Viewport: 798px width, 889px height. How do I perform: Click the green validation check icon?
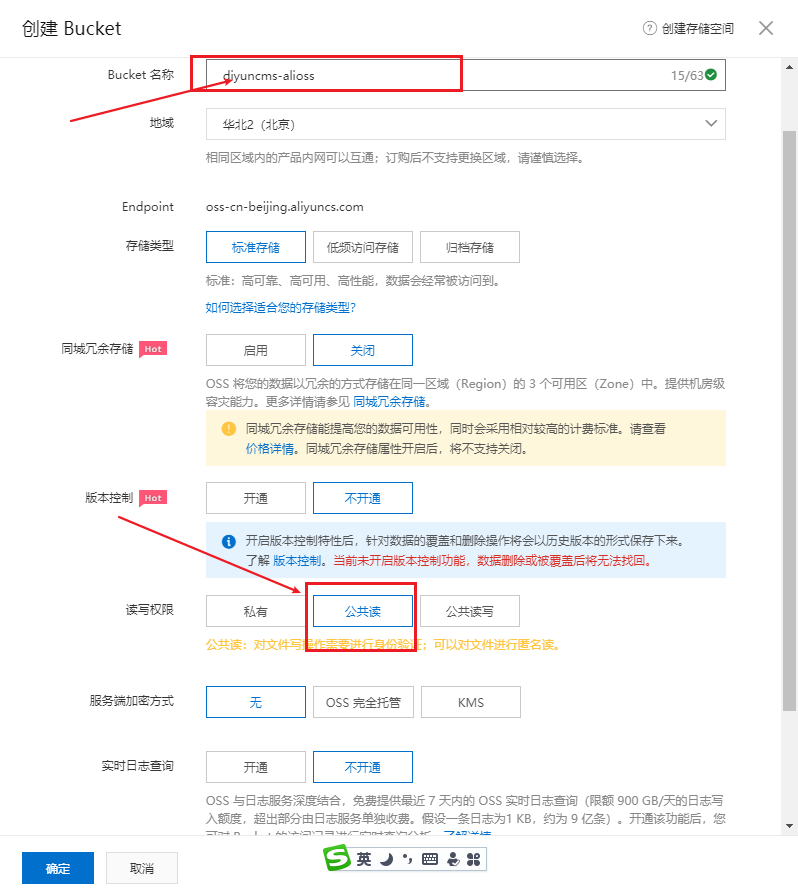coord(711,74)
